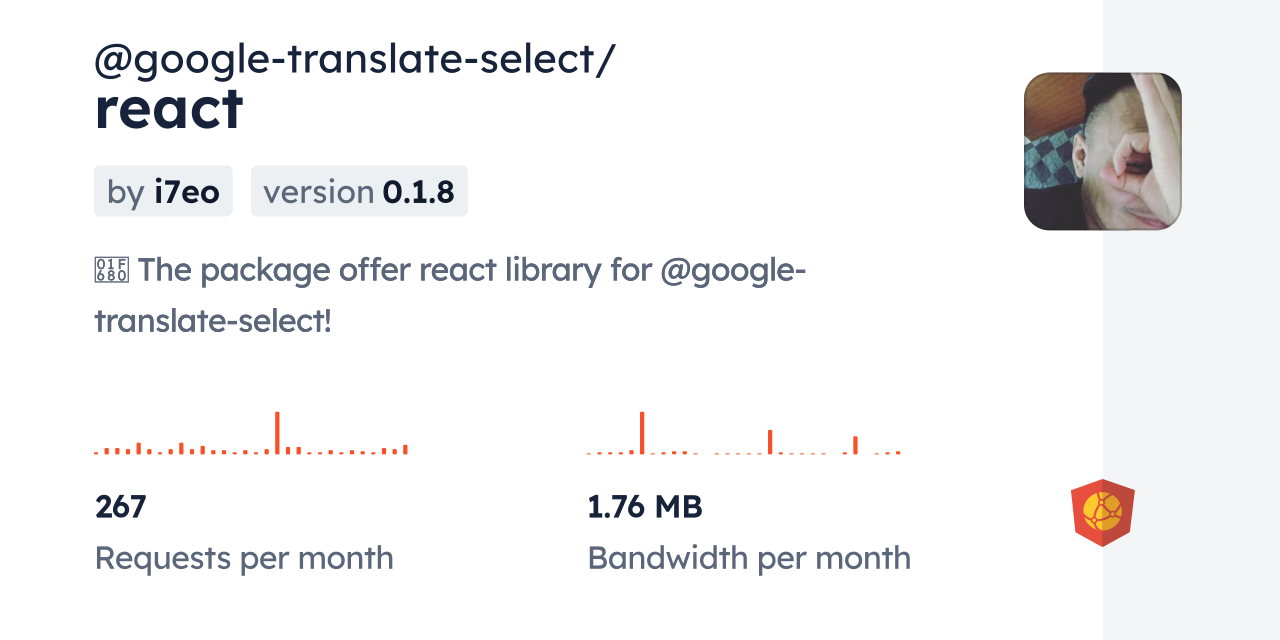Select the bold "react" package name
The image size is (1280, 640).
pyautogui.click(x=169, y=109)
